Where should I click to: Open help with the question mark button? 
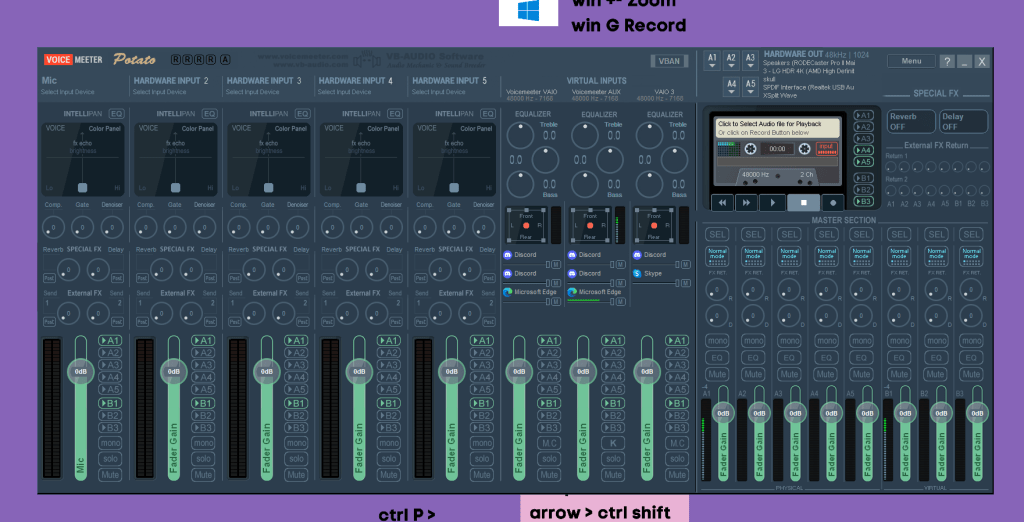[947, 61]
